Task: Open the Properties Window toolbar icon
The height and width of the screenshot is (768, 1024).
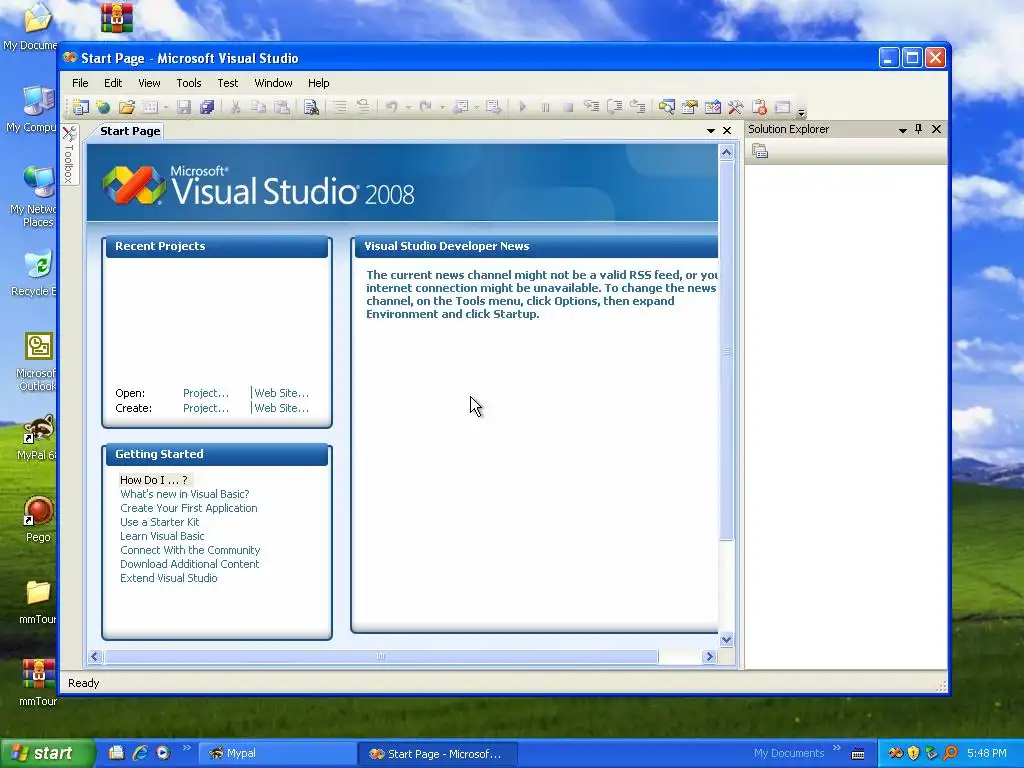Action: click(690, 107)
